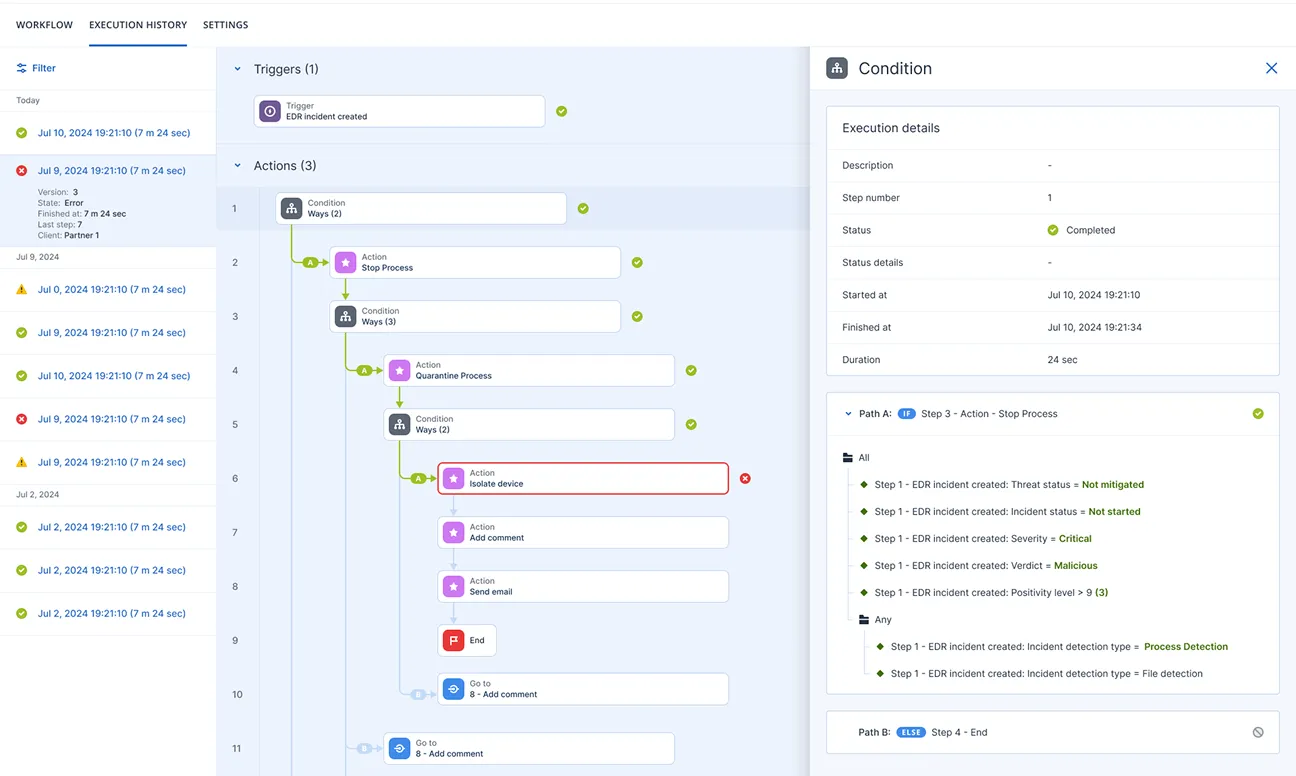
Task: Click the EDR incident created trigger icon
Action: click(270, 111)
